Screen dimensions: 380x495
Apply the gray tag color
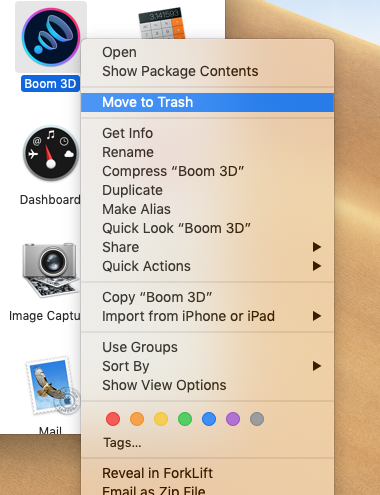[257, 419]
